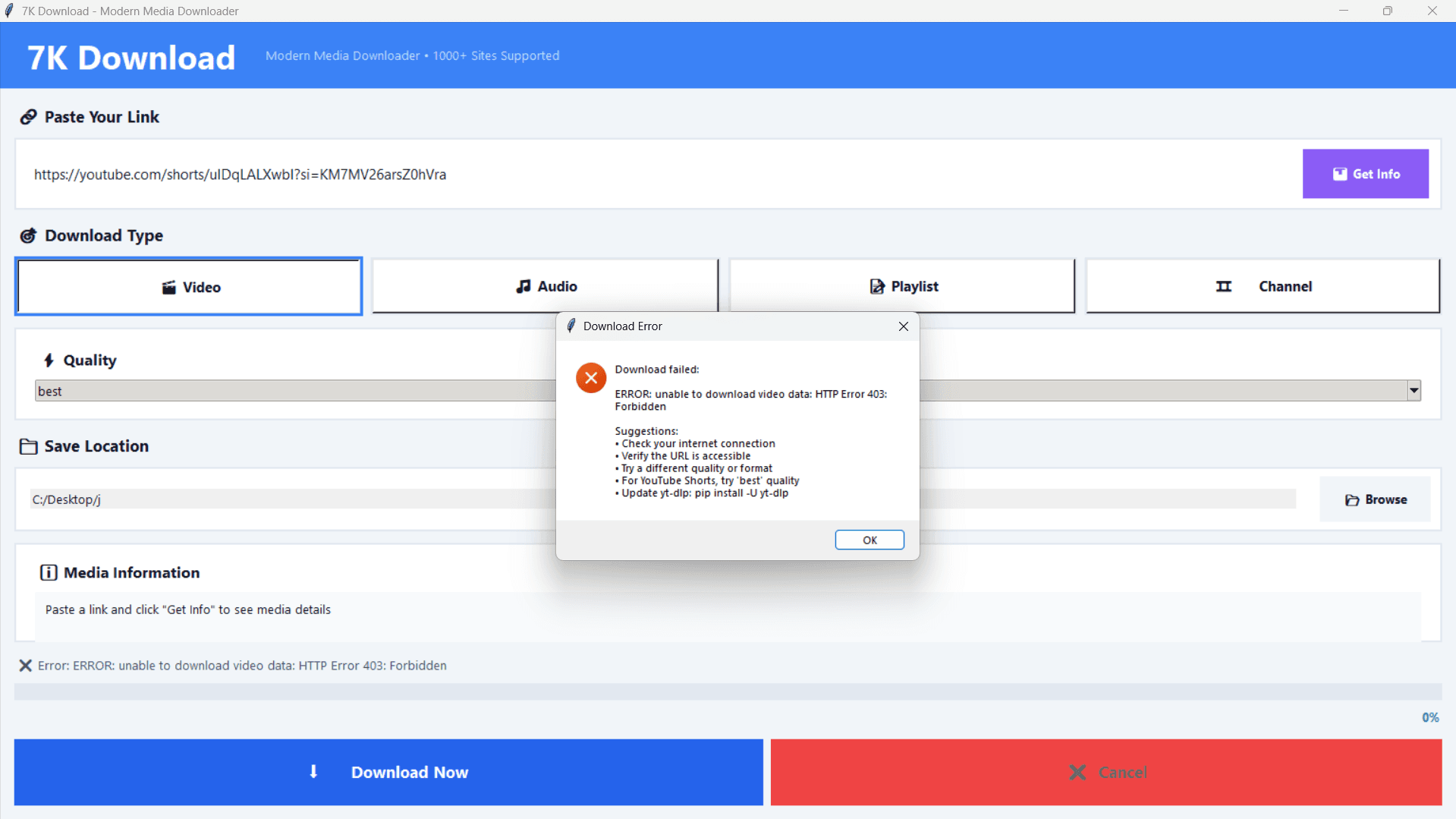Screen dimensions: 1456x819
Task: Close the 7K Download main window
Action: point(1432,11)
